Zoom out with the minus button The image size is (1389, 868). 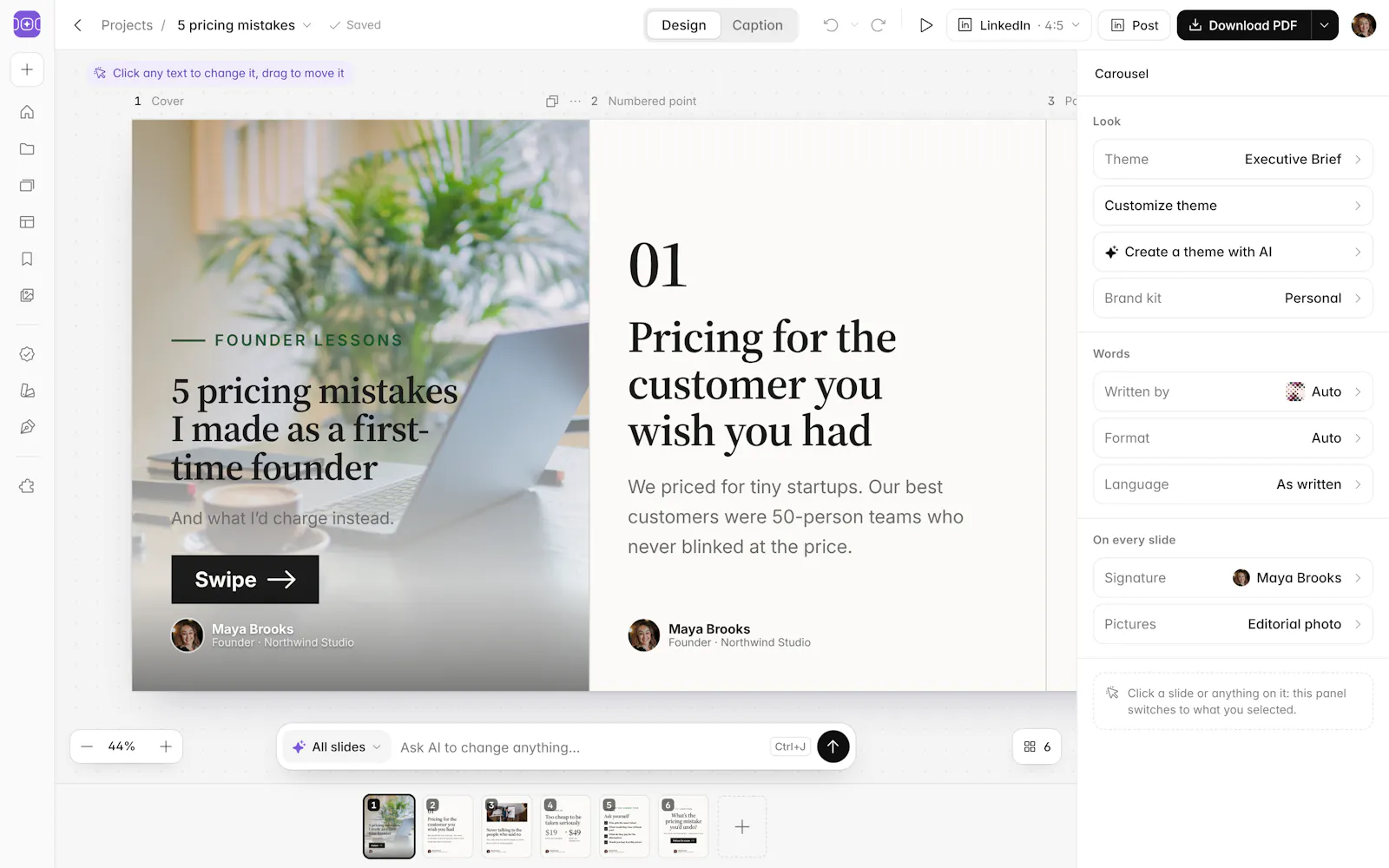(87, 746)
